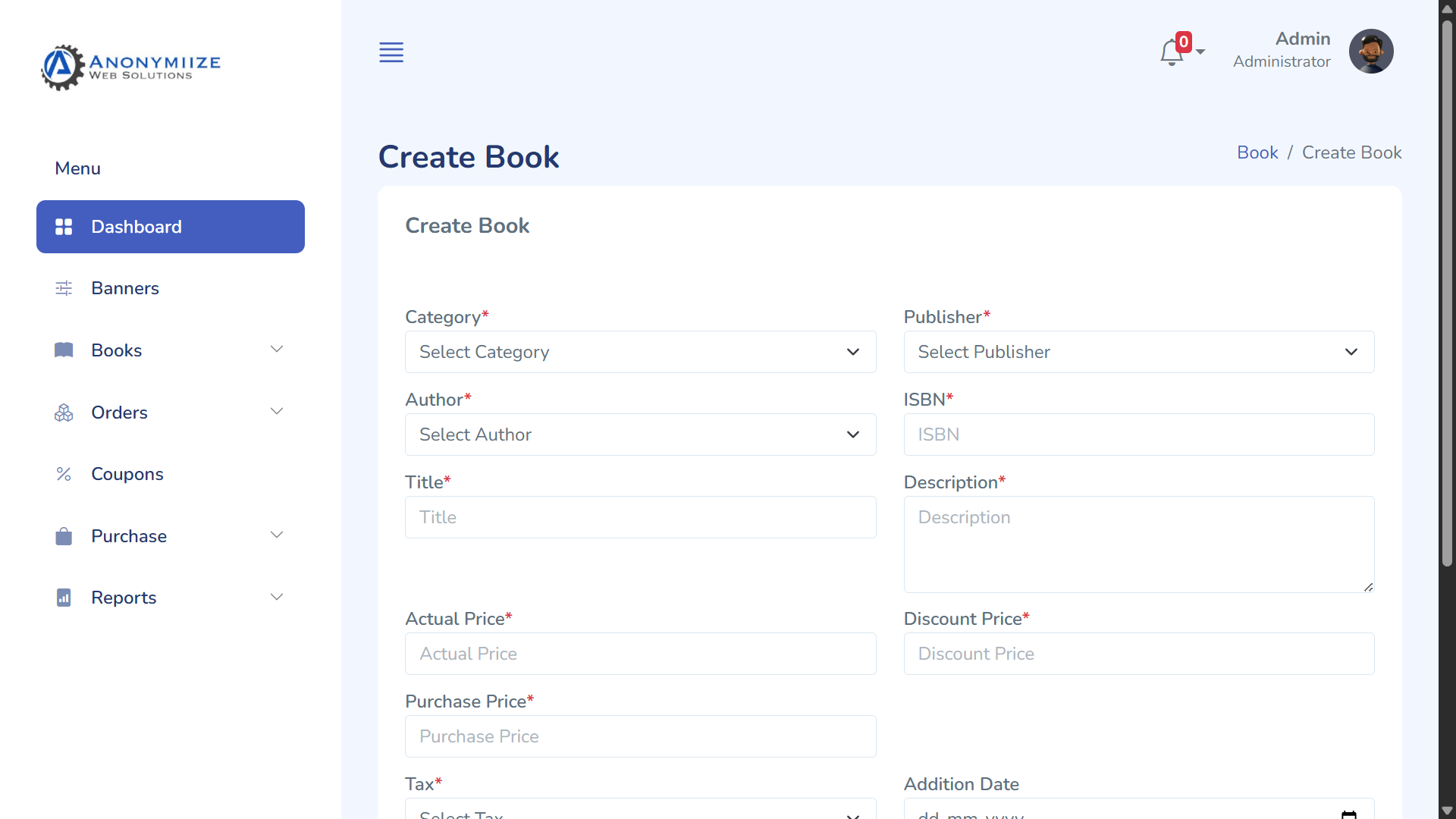The image size is (1456, 819).
Task: Toggle the hamburger sidebar menu icon
Action: [x=391, y=52]
